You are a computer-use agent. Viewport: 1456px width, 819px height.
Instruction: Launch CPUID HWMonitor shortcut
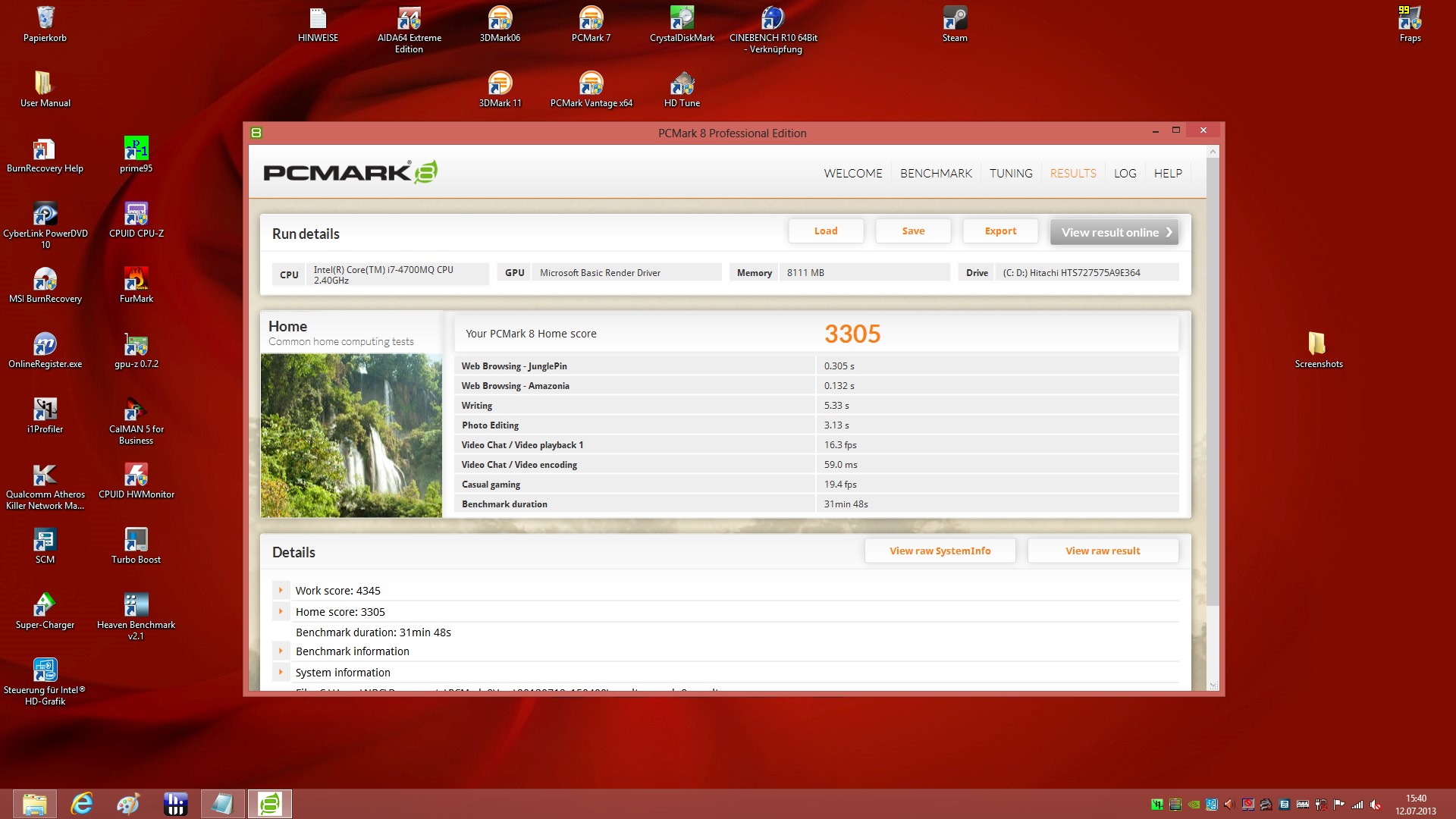[x=136, y=481]
